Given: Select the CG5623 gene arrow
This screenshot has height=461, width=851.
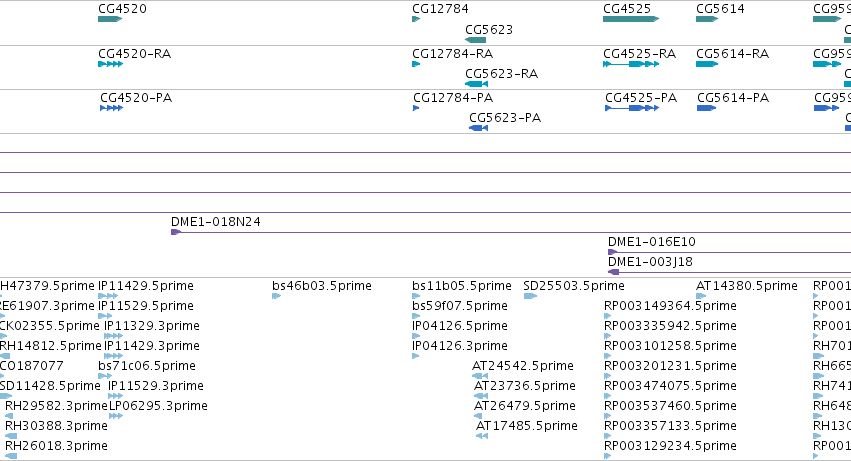Looking at the screenshot, I should click(x=475, y=40).
